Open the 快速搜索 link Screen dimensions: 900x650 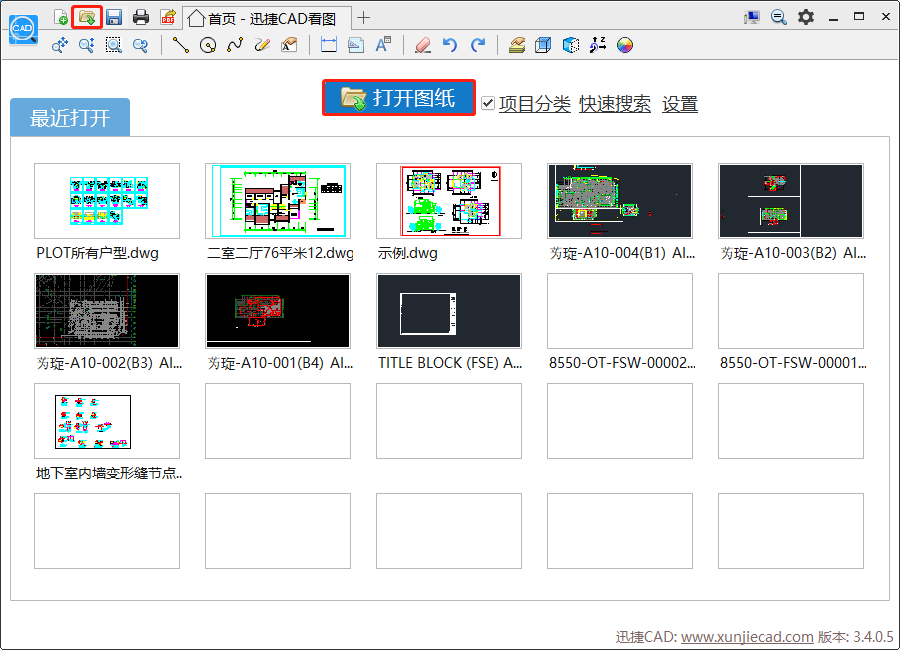point(615,104)
